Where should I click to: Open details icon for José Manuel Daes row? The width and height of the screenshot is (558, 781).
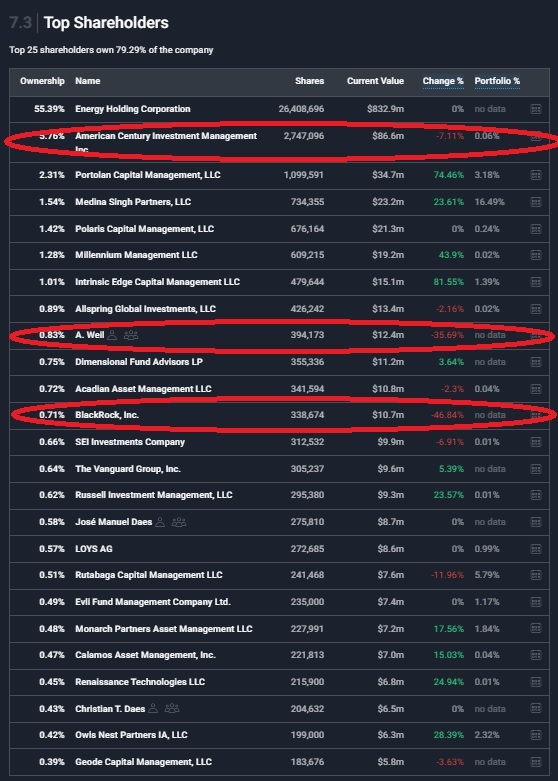(x=536, y=522)
